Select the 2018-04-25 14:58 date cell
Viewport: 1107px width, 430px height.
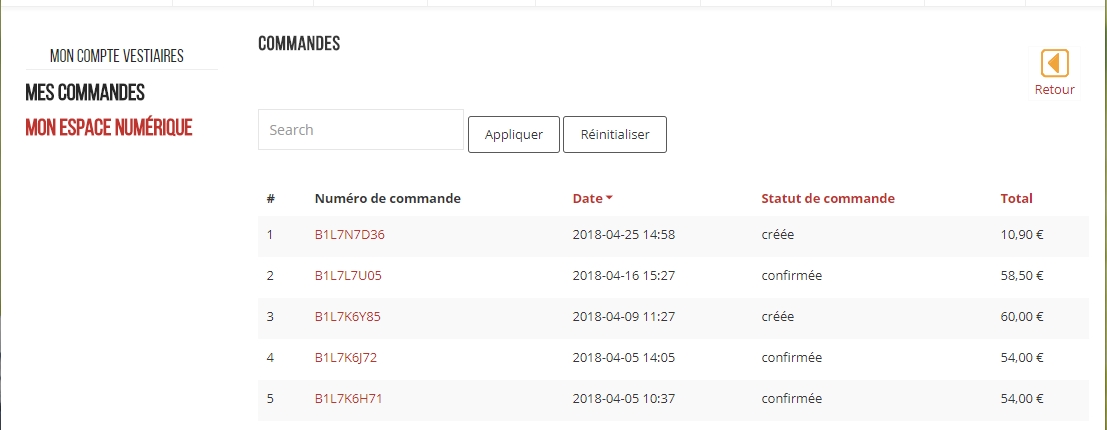click(x=624, y=235)
